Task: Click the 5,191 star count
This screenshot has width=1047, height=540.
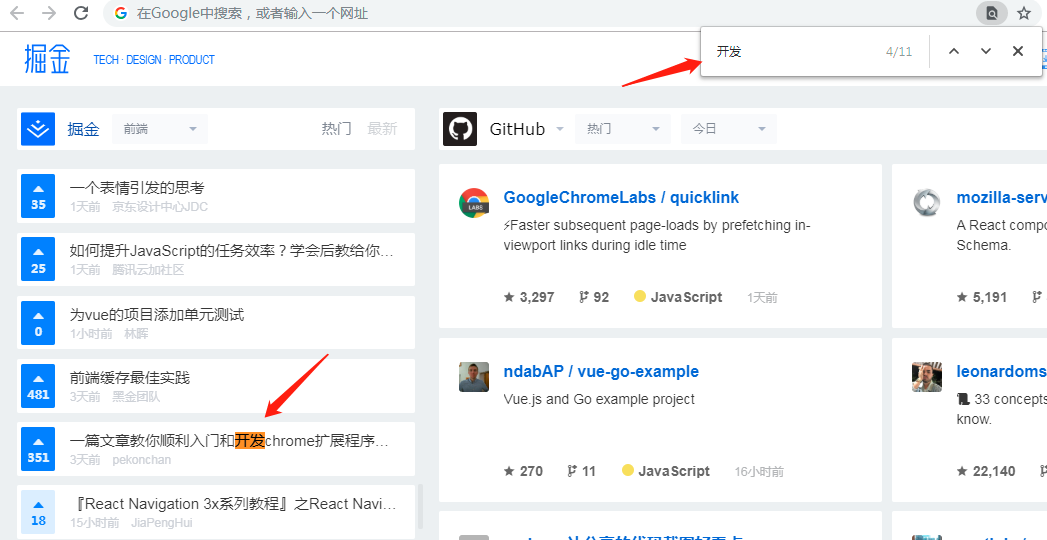Action: pos(982,297)
